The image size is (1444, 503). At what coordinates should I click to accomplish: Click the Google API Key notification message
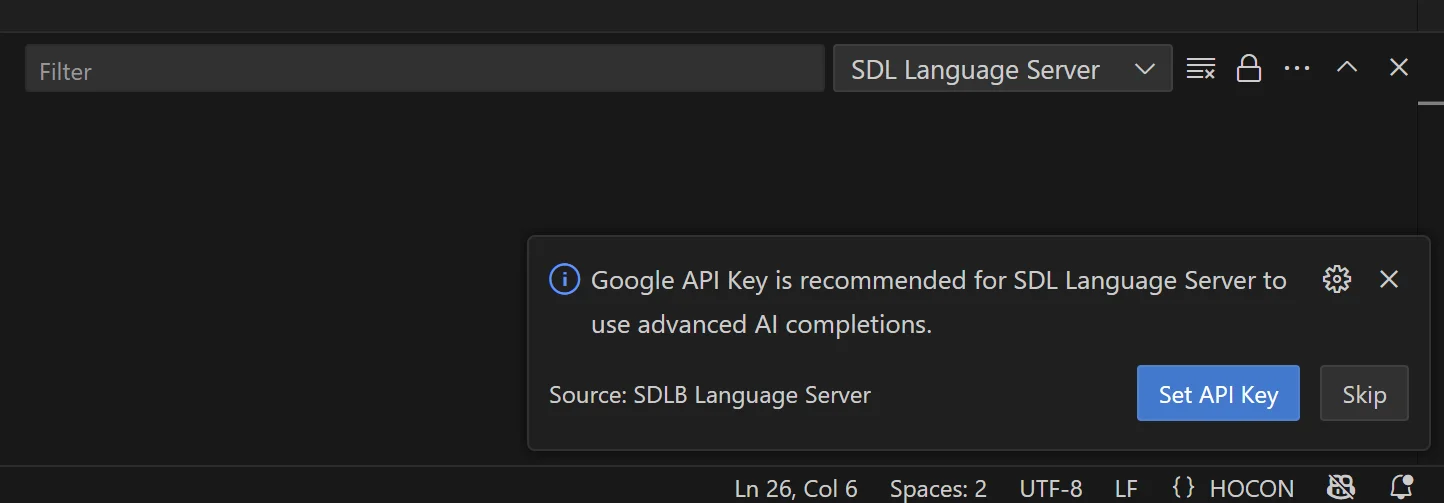tap(938, 302)
